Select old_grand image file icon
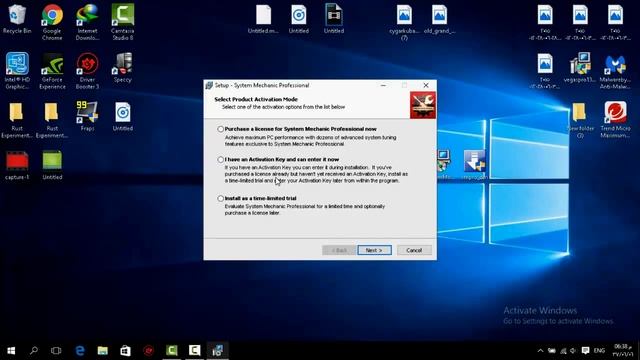The width and height of the screenshot is (640, 360). pyautogui.click(x=439, y=20)
